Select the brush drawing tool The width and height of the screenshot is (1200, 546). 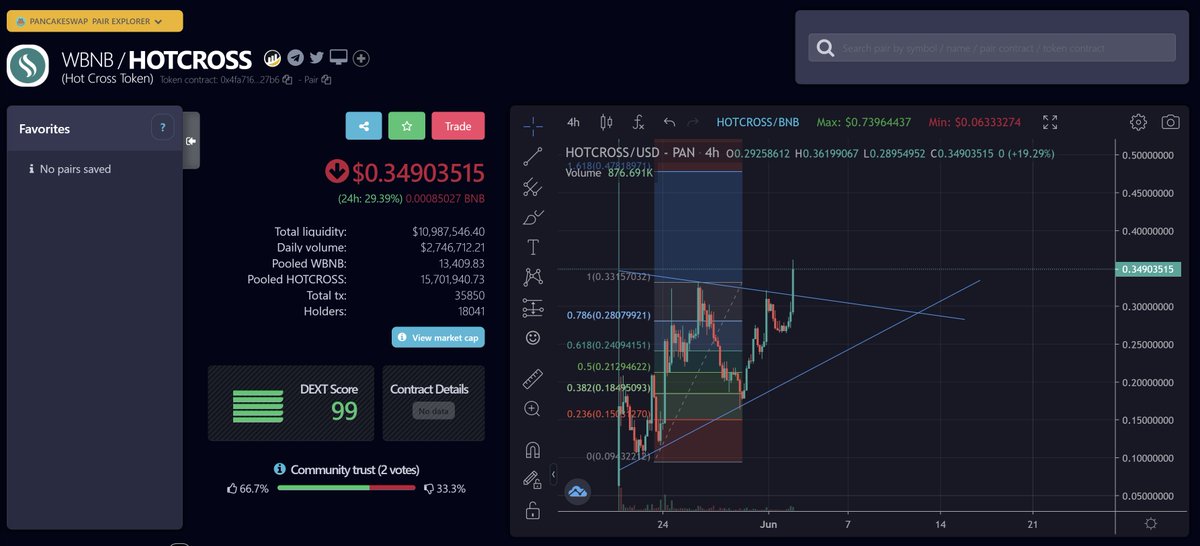click(533, 216)
